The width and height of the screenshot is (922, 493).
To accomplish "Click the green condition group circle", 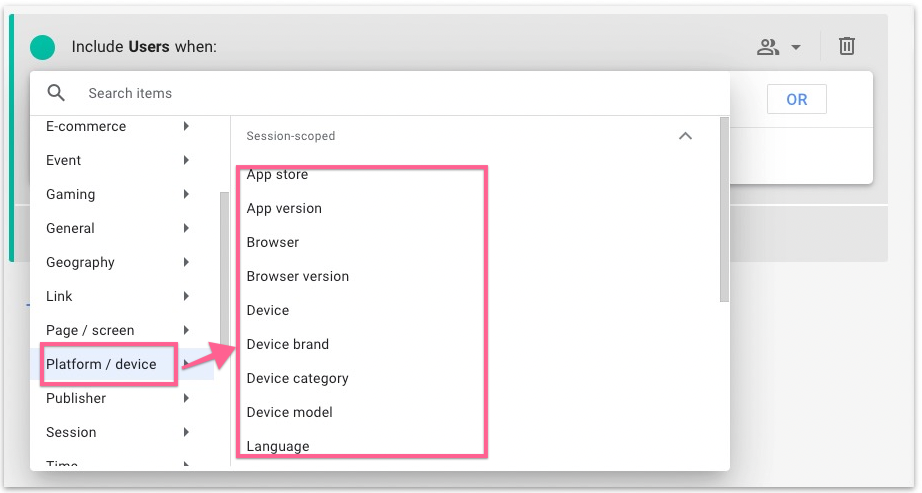I will pyautogui.click(x=42, y=47).
